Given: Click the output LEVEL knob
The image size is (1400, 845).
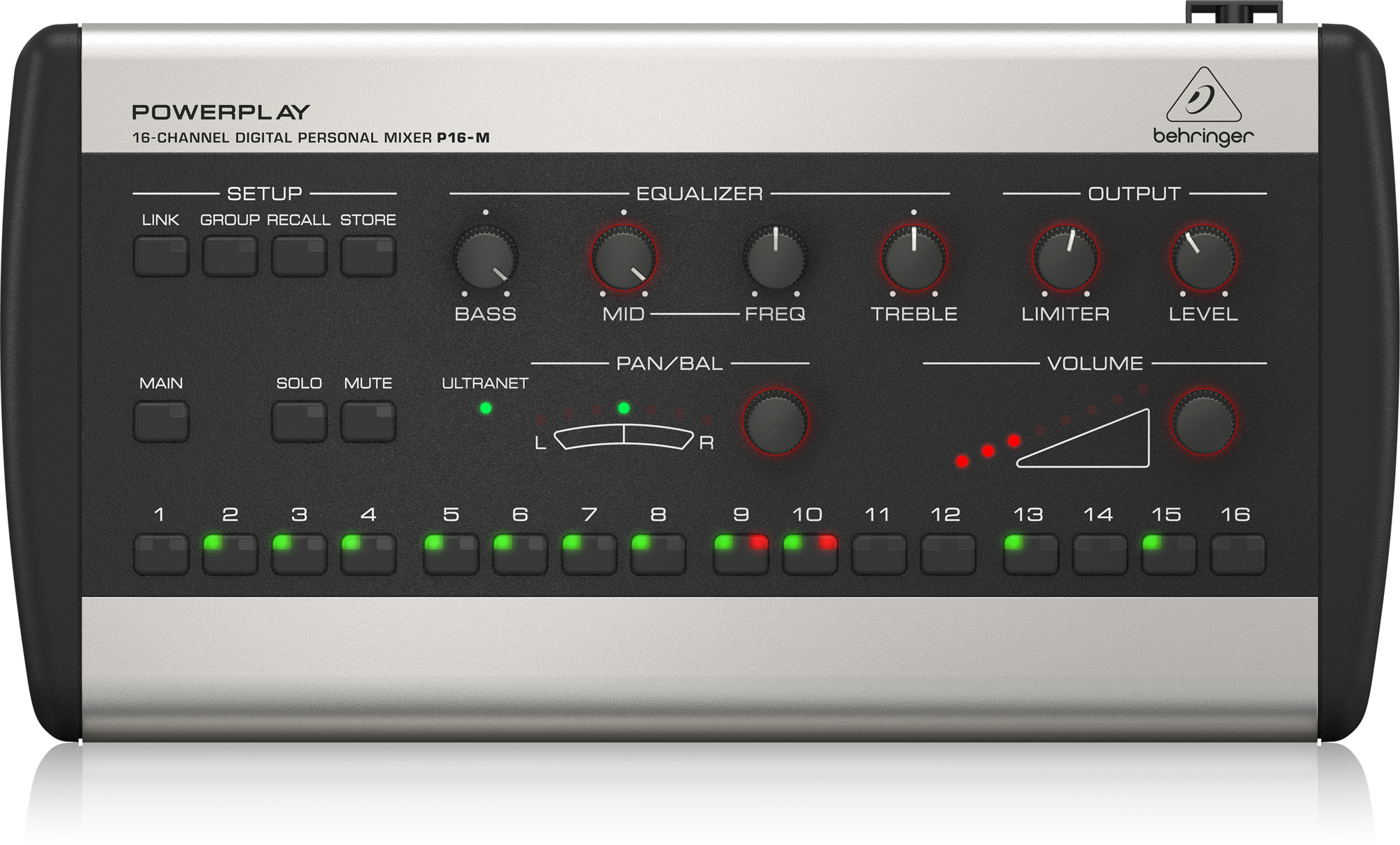Looking at the screenshot, I should tap(1203, 258).
